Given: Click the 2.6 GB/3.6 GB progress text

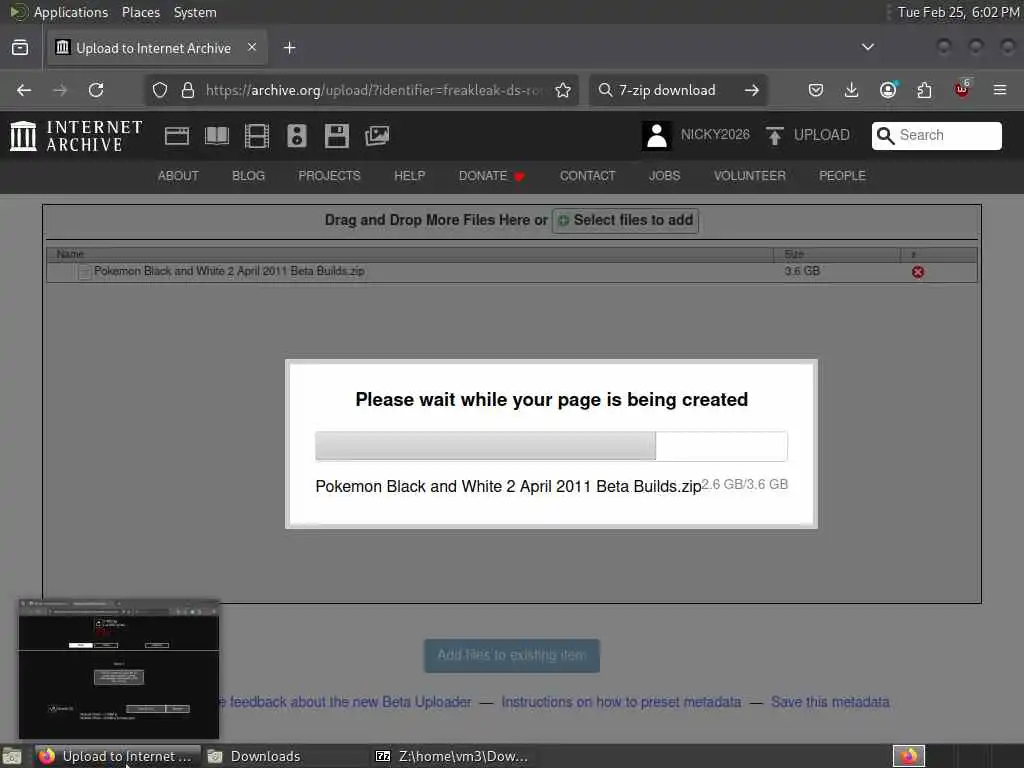Looking at the screenshot, I should click(x=744, y=485).
